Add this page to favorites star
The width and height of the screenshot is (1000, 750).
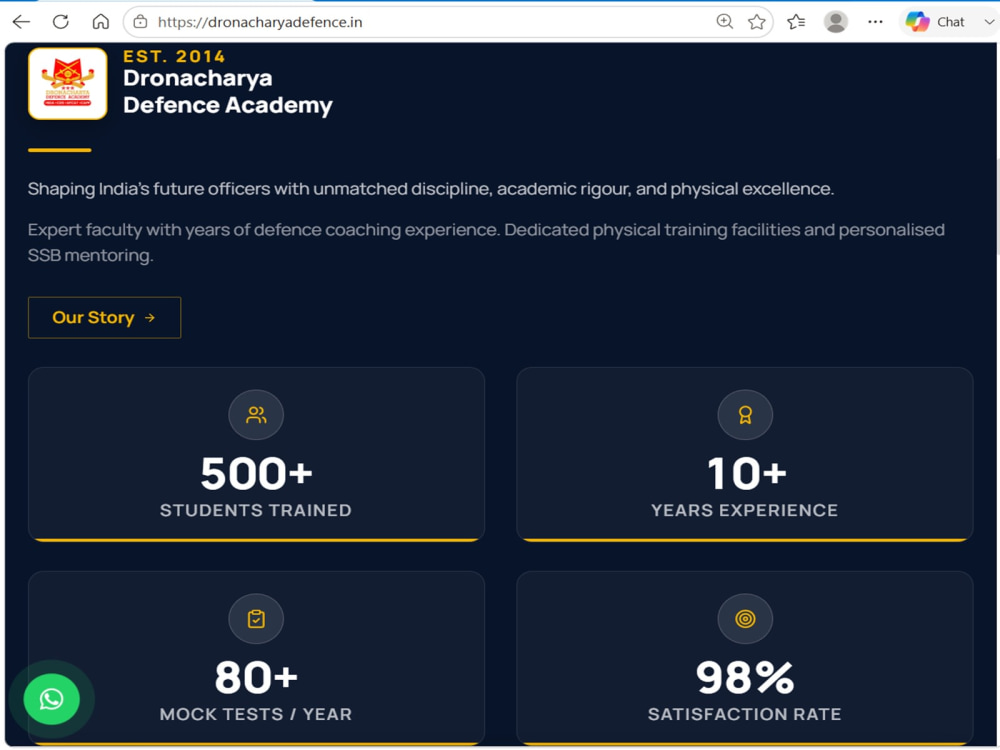click(757, 22)
